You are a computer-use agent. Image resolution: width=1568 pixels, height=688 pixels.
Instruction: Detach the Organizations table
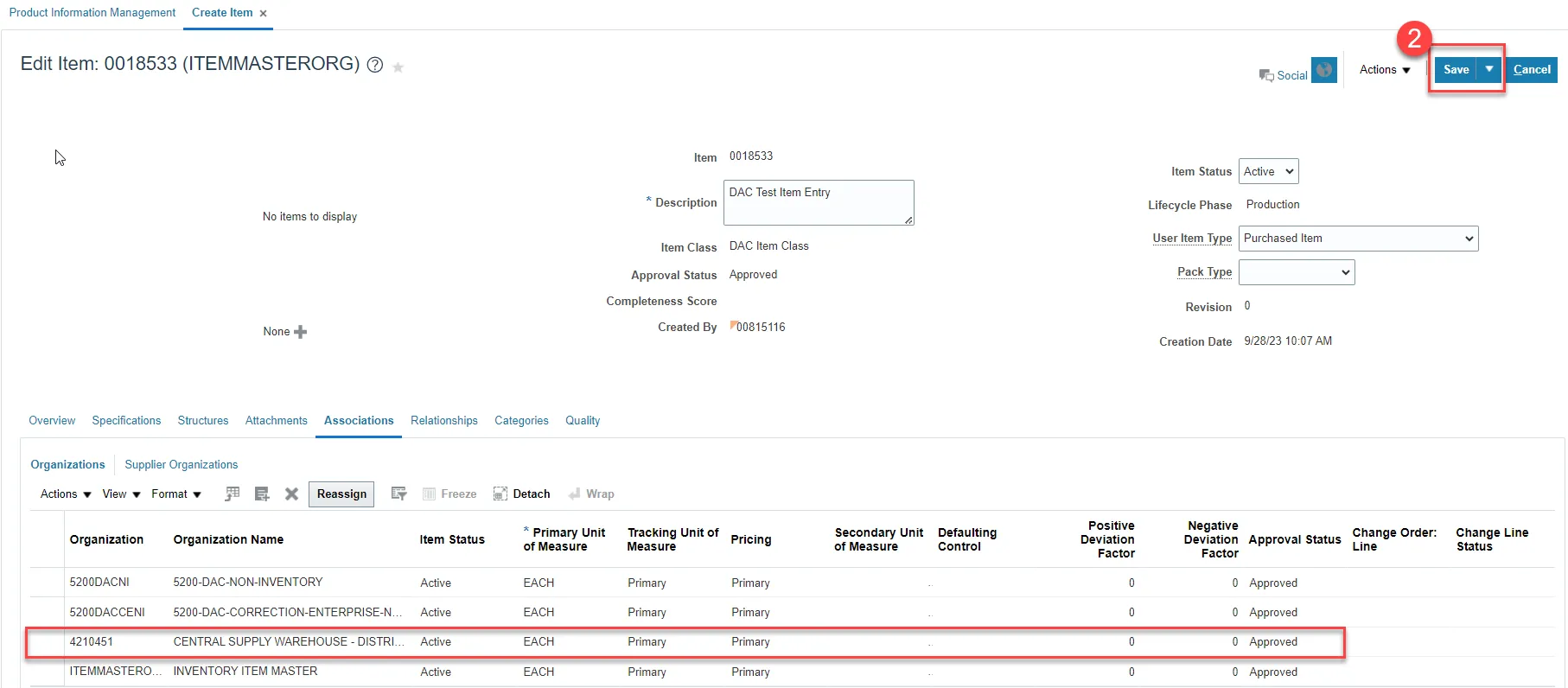(522, 494)
